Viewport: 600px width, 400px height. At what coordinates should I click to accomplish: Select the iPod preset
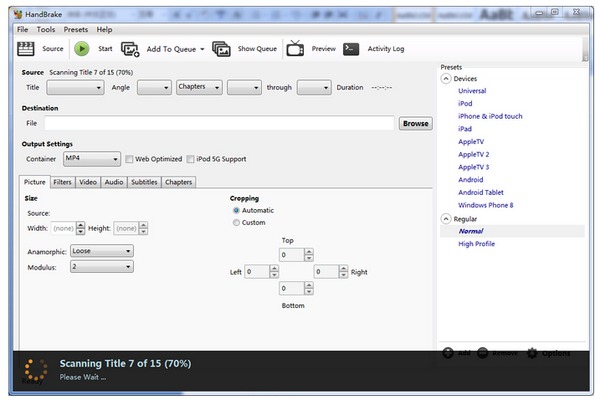[465, 104]
